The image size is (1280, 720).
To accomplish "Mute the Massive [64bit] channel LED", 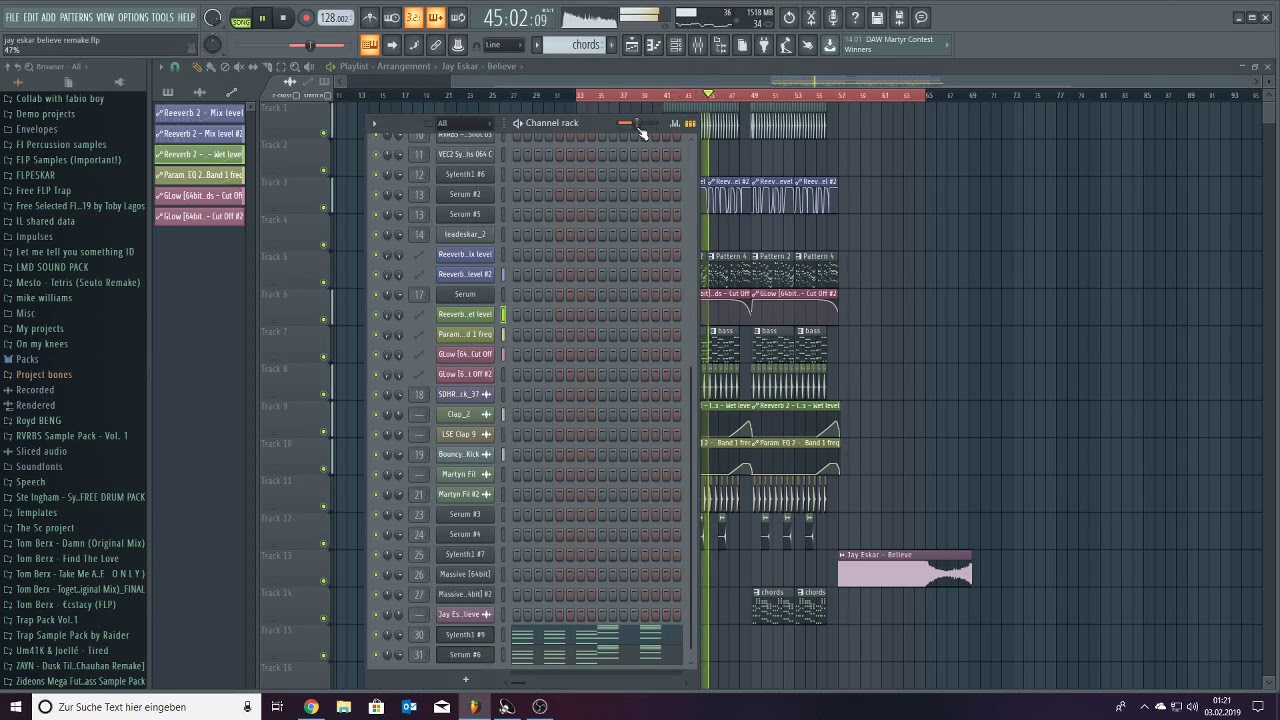I will tap(376, 574).
